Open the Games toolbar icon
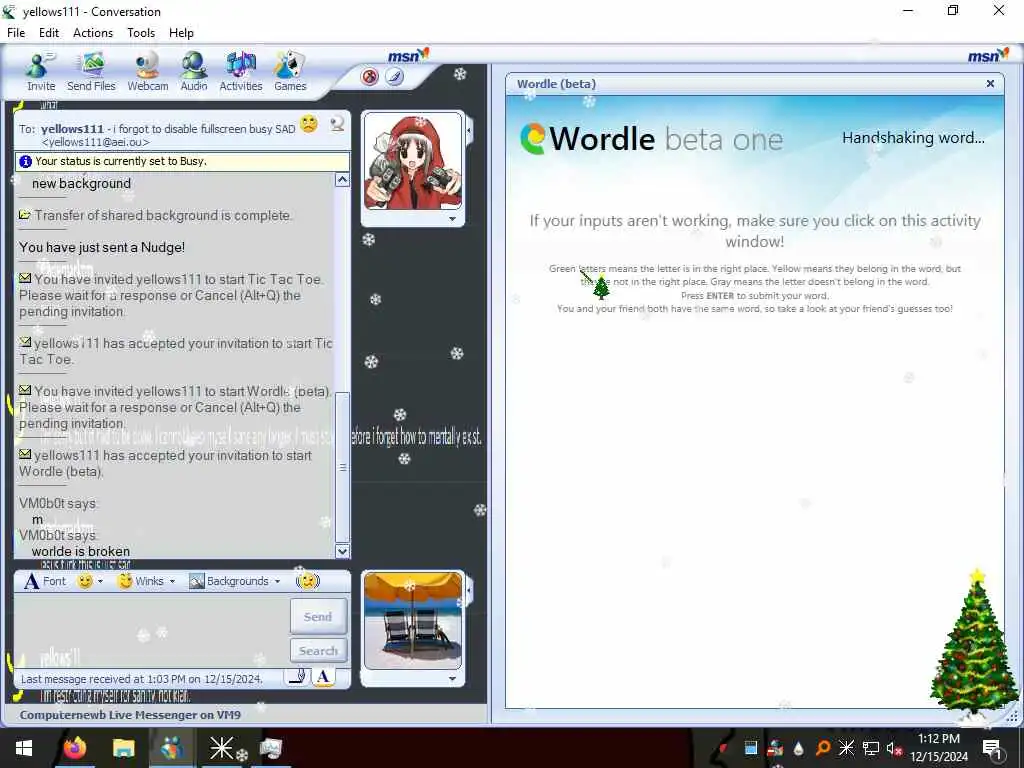Screen dimensions: 1024x768 pyautogui.click(x=290, y=72)
